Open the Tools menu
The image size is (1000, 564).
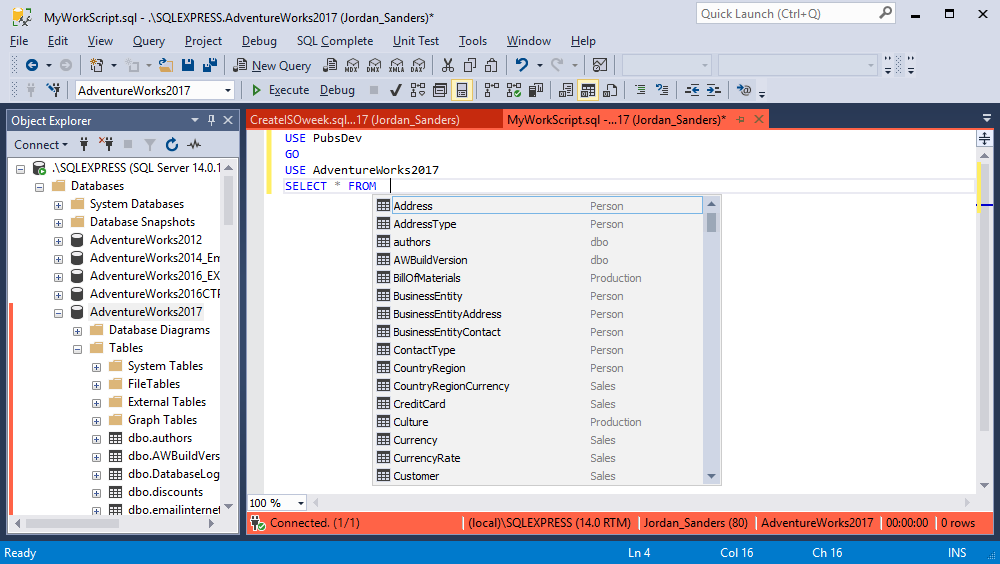coord(473,41)
